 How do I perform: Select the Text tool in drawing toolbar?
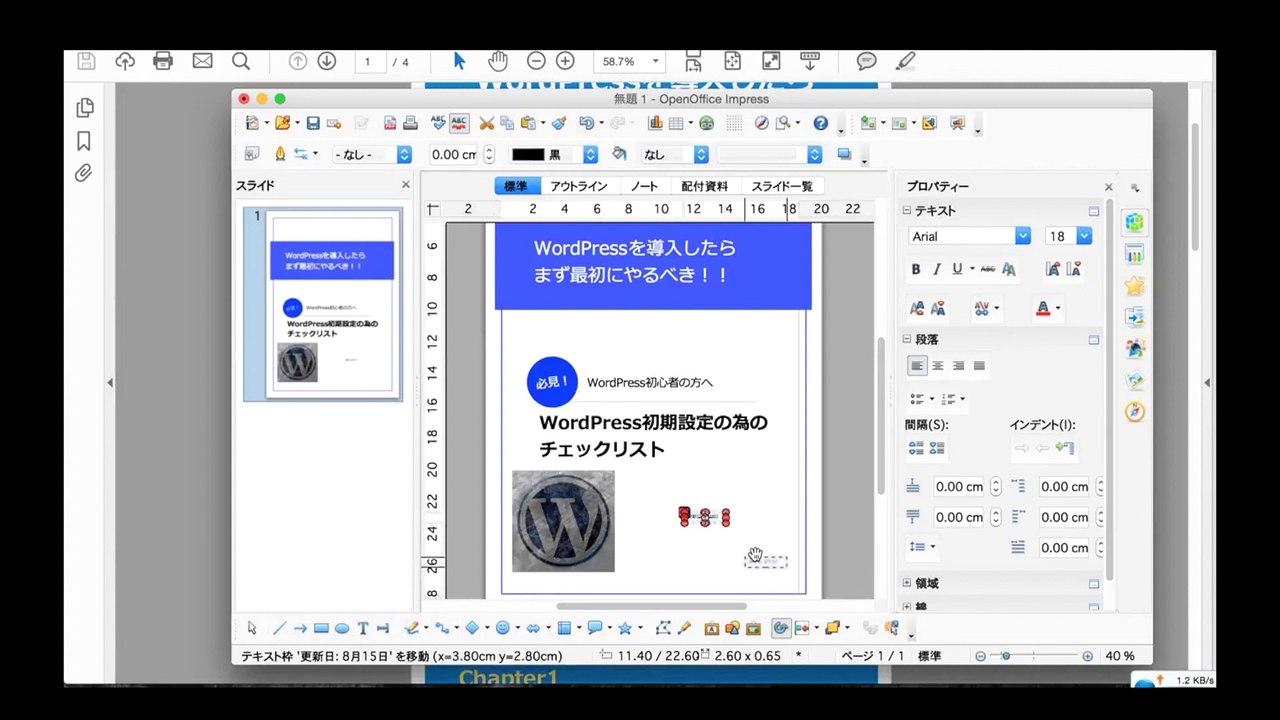point(363,628)
